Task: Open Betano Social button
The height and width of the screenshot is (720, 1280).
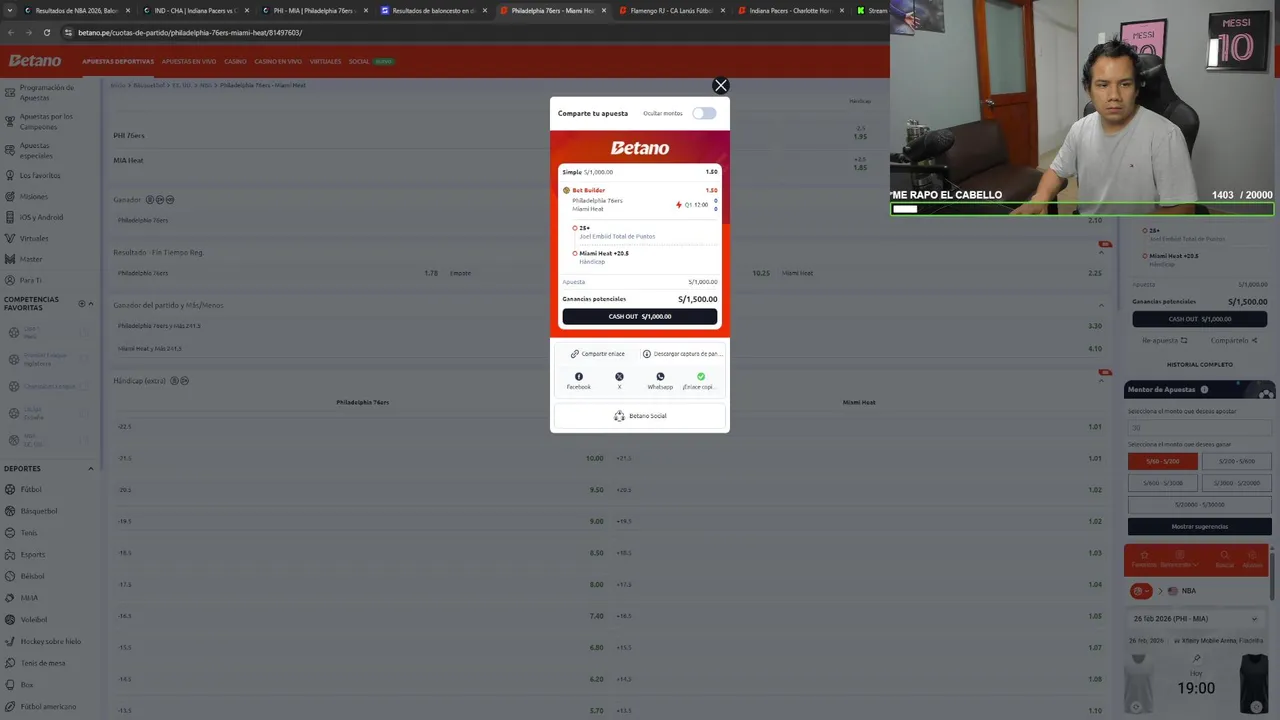Action: pyautogui.click(x=640, y=416)
